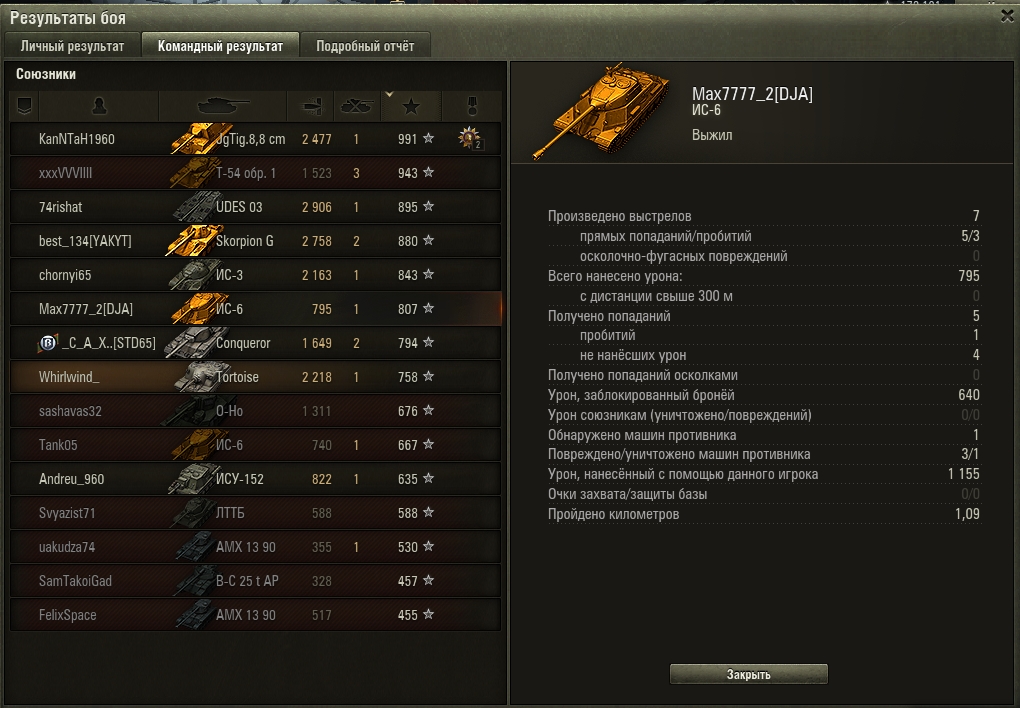Image resolution: width=1020 pixels, height=708 pixels.
Task: Select the Командный результат tab
Action: [220, 46]
